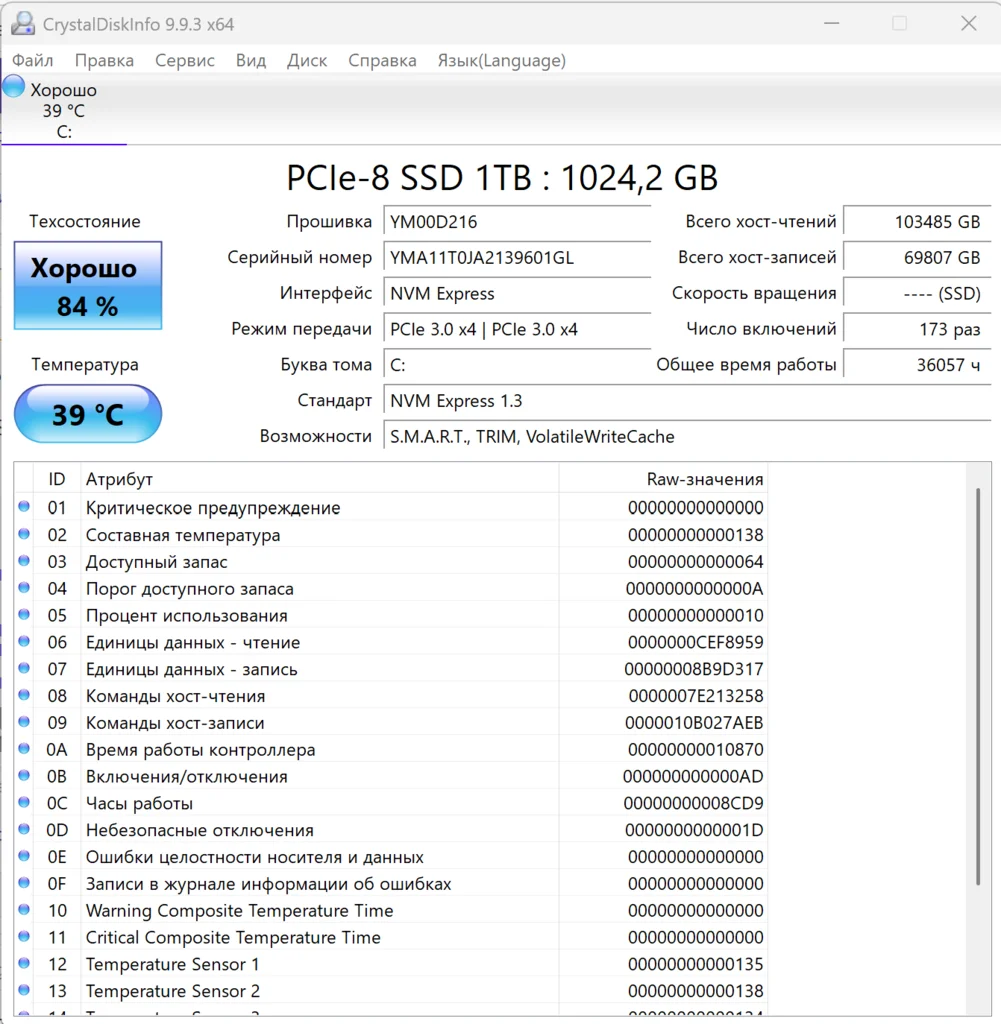The height and width of the screenshot is (1024, 1001).
Task: Click status dot for Небезопасные отключения row
Action: [24, 829]
